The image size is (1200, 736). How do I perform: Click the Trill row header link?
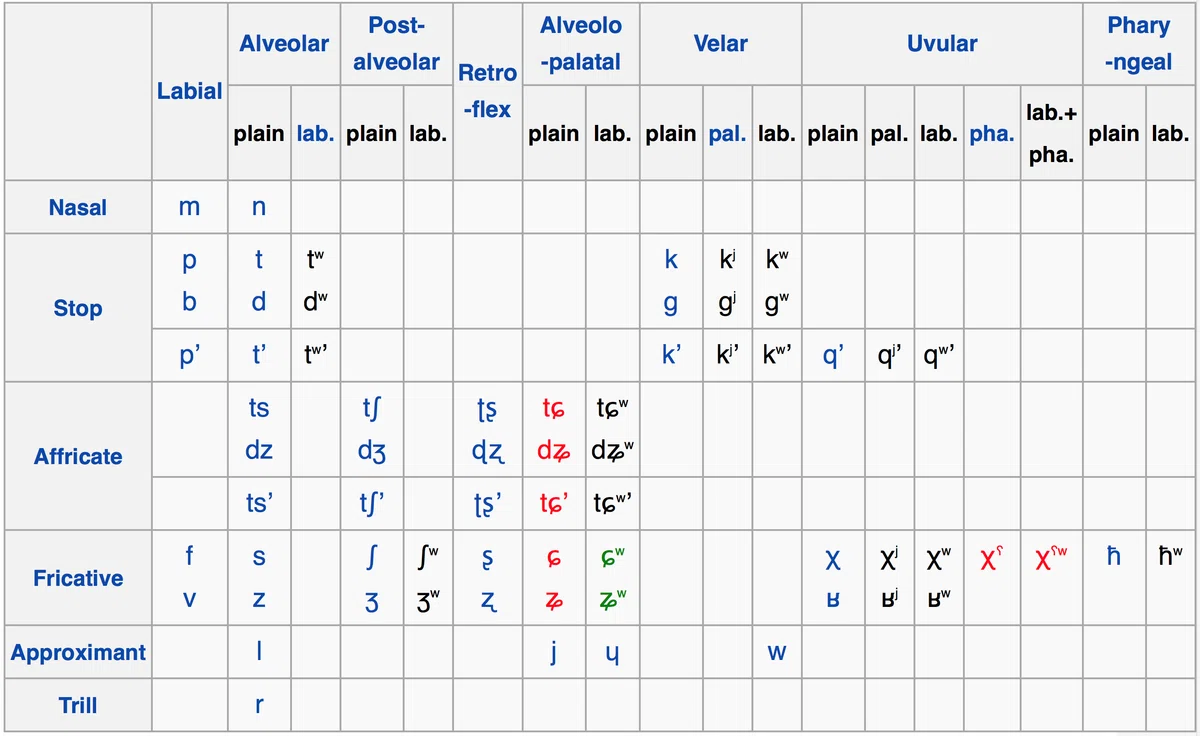(x=78, y=705)
